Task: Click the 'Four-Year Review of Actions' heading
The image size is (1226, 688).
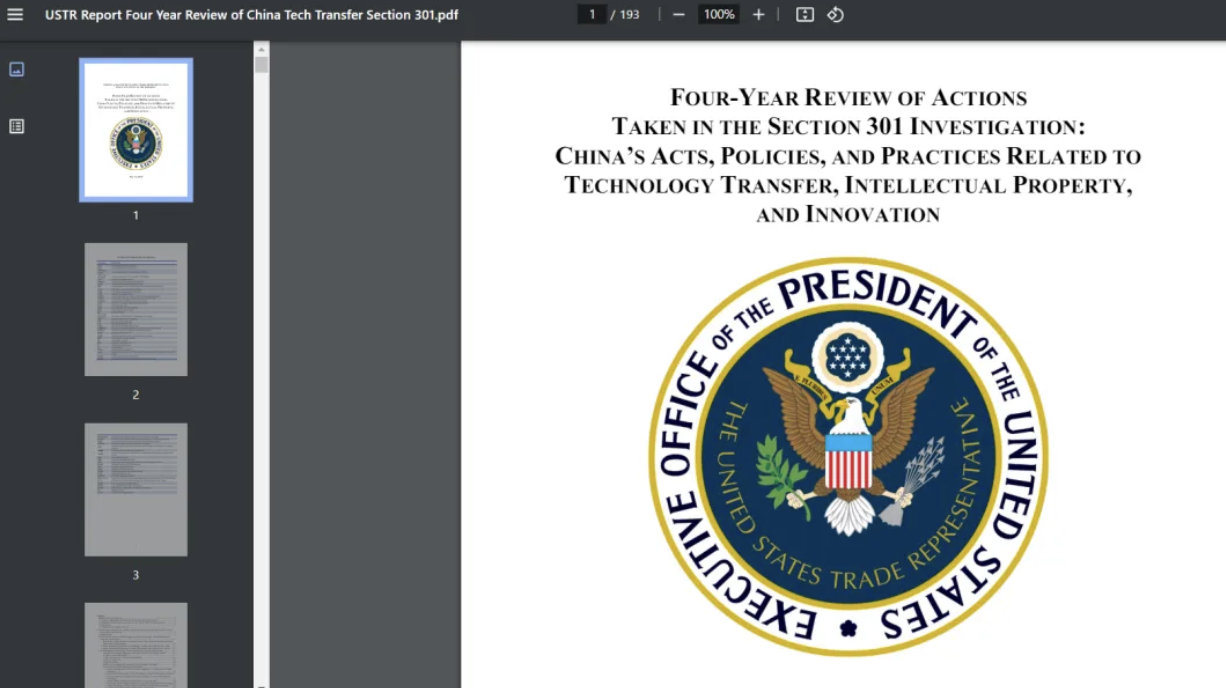Action: (x=848, y=98)
